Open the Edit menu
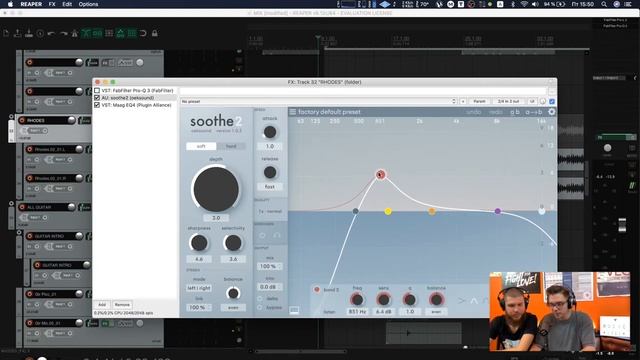Screen dimensions: 640x360 pyautogui.click(x=67, y=4)
